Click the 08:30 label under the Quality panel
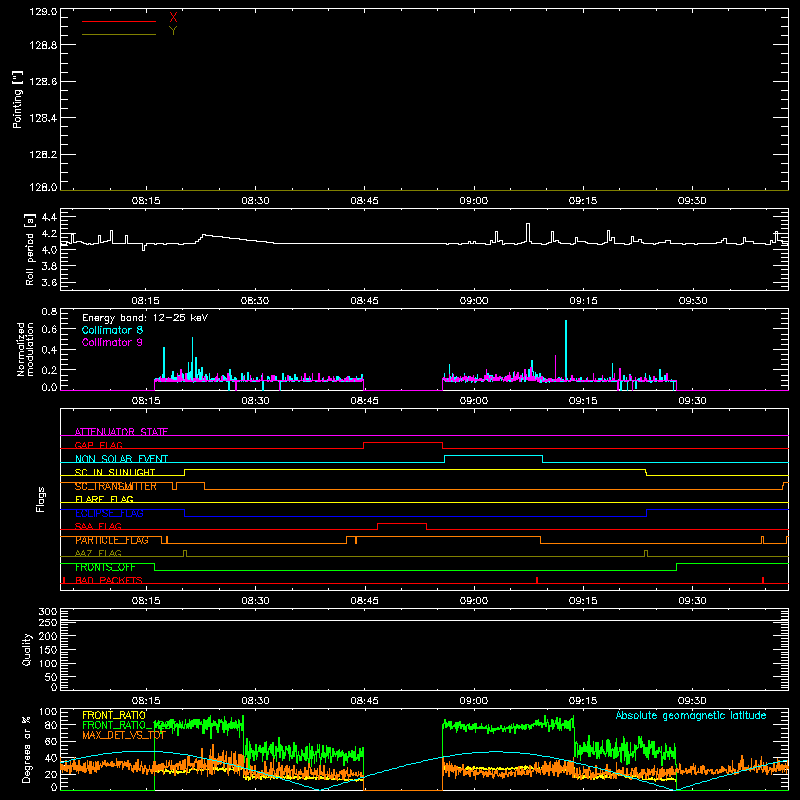Image resolution: width=800 pixels, height=800 pixels. click(x=255, y=701)
